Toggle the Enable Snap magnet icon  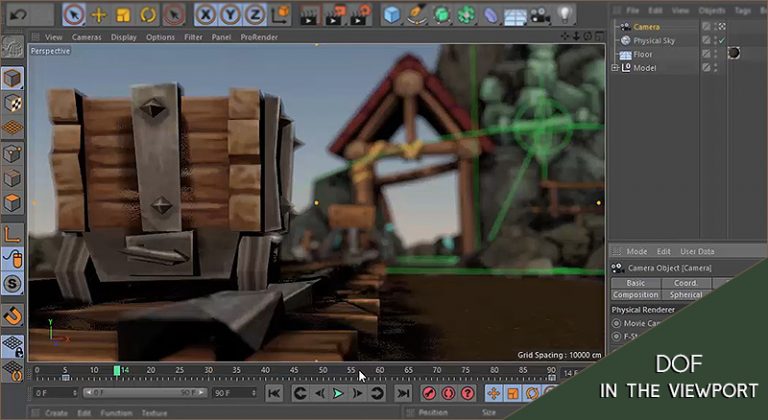pyautogui.click(x=12, y=316)
